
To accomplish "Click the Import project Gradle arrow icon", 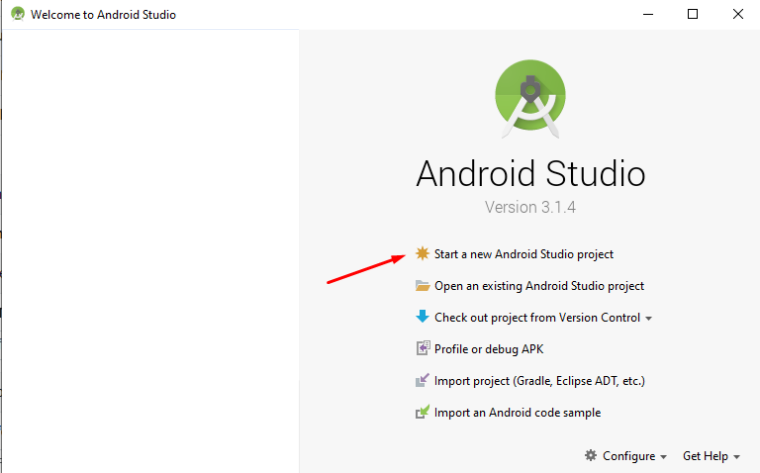I will click(x=422, y=380).
